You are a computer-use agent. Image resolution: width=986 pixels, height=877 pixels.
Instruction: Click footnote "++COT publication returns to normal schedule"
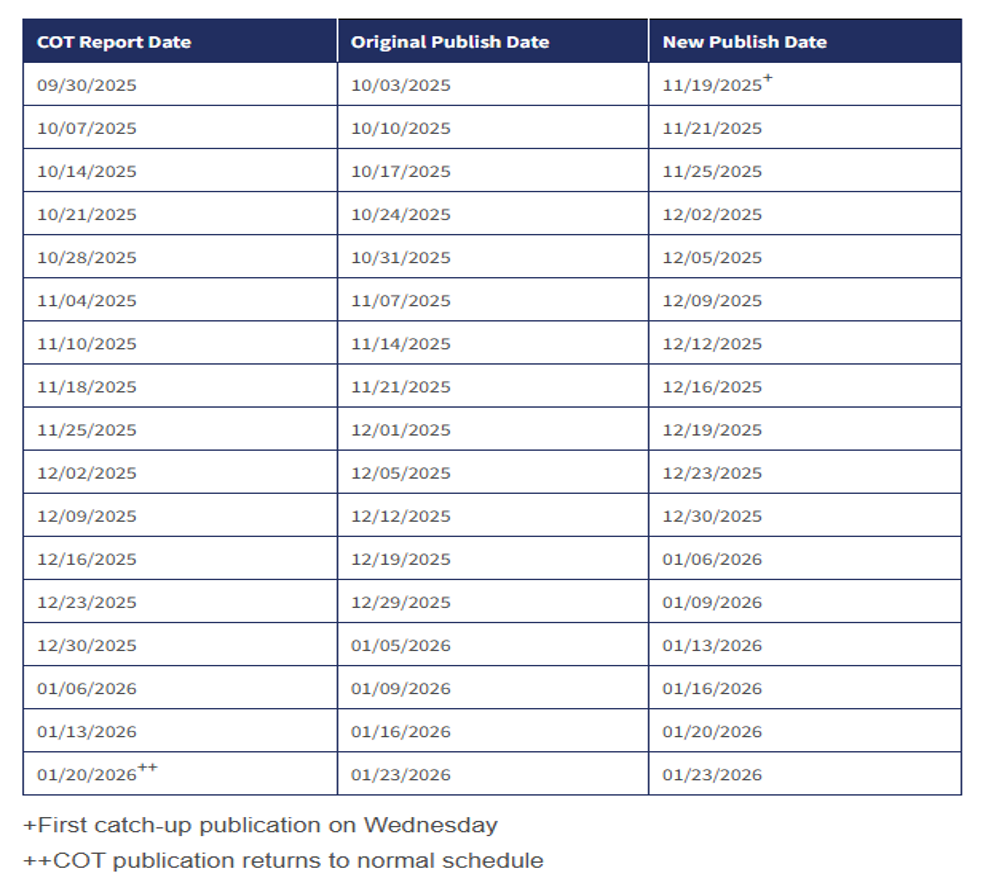click(283, 860)
